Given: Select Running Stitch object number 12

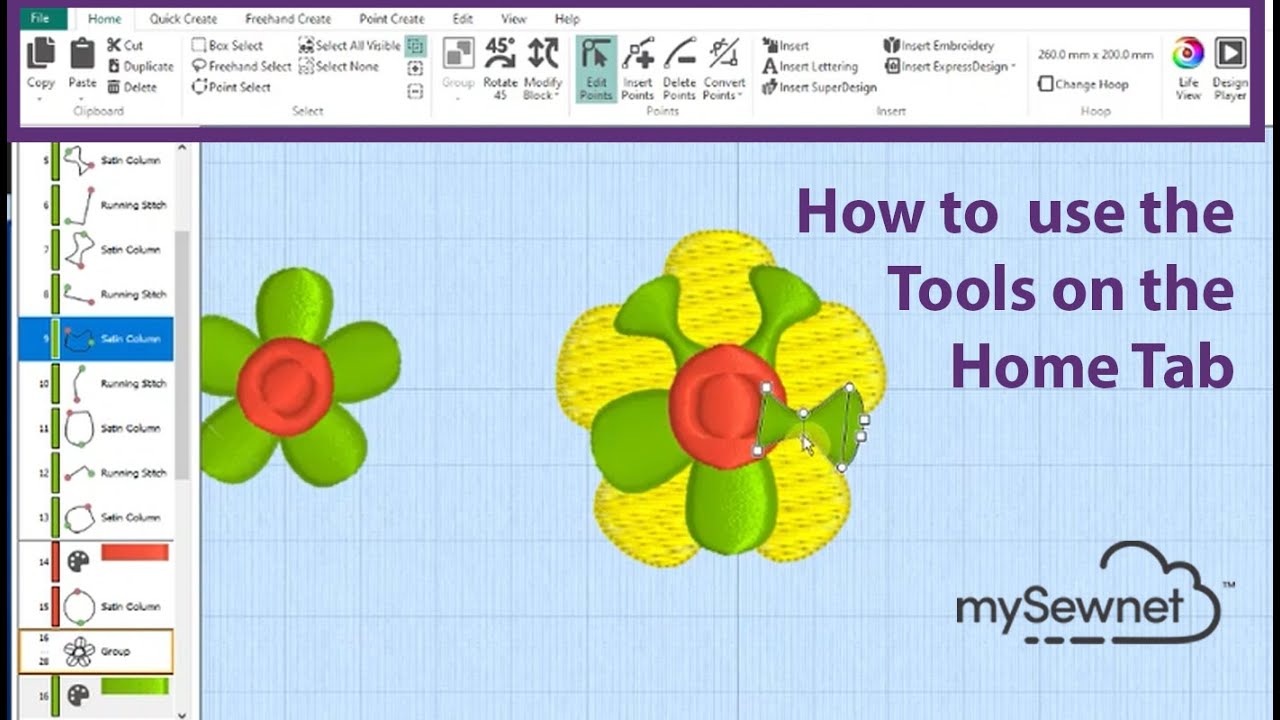Looking at the screenshot, I should [96, 472].
